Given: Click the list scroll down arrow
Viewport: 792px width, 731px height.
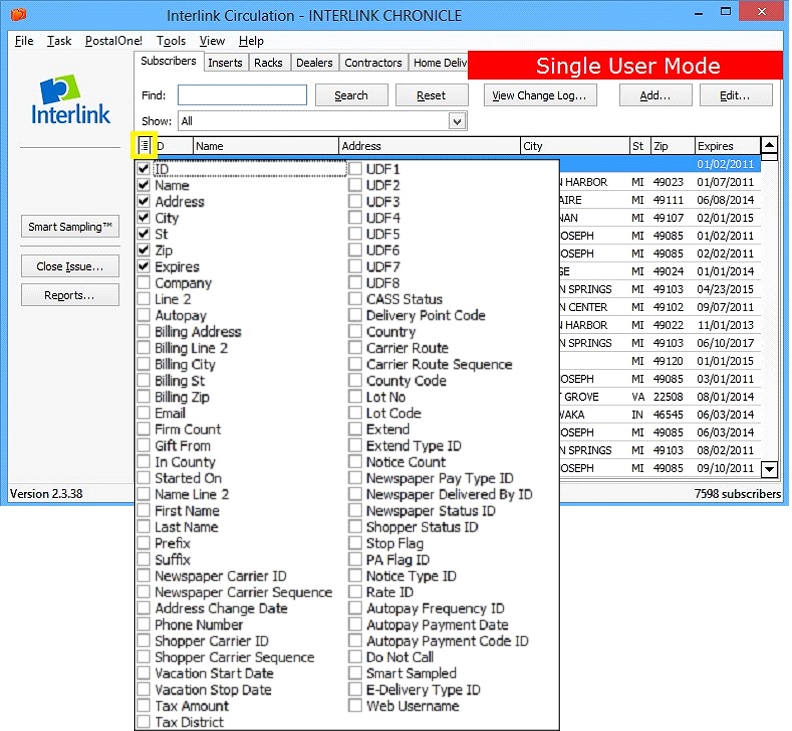Looking at the screenshot, I should [769, 468].
